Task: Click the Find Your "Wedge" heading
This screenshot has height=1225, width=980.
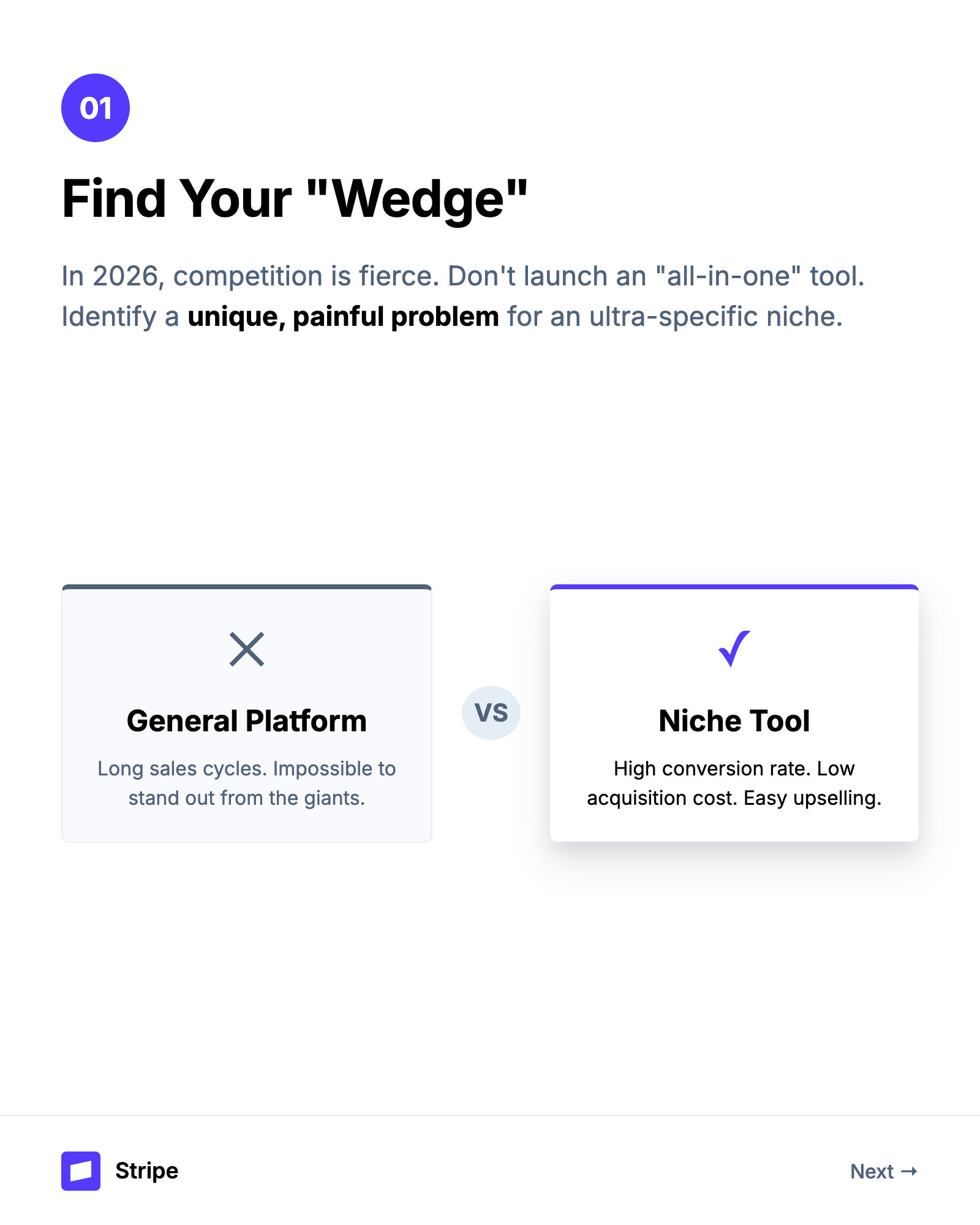Action: (x=295, y=199)
